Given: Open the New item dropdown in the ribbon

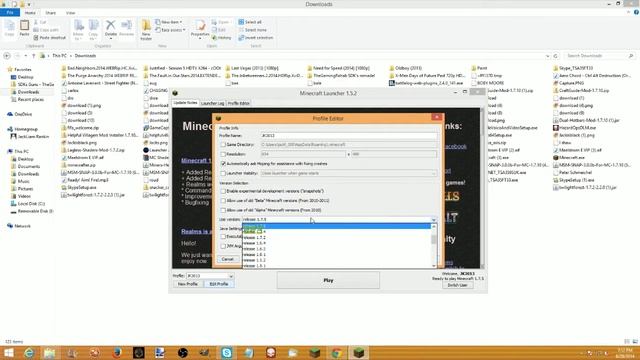Looking at the screenshot, I should coord(169,22).
